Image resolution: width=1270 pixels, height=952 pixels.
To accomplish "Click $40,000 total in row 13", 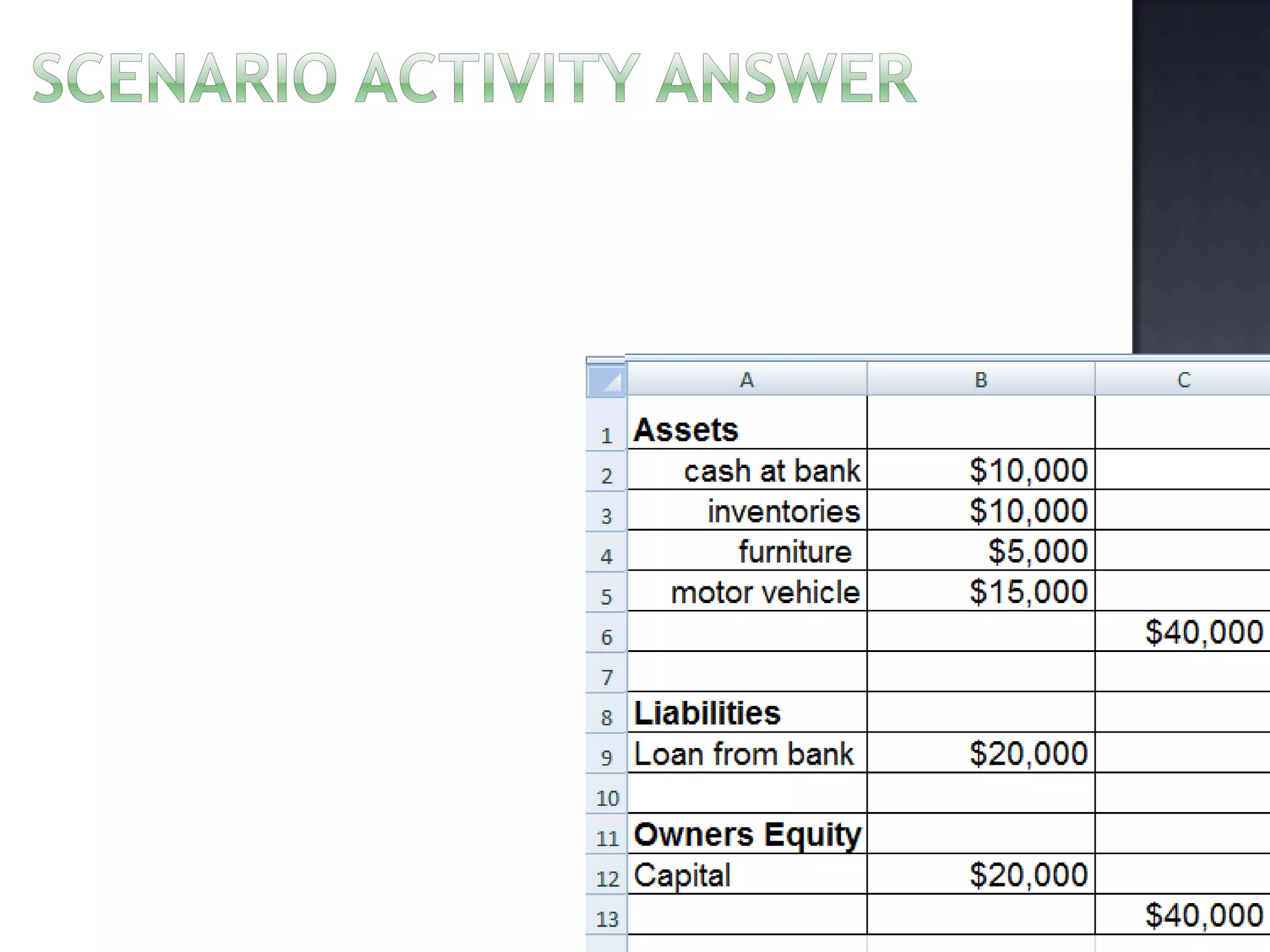I will (1204, 915).
